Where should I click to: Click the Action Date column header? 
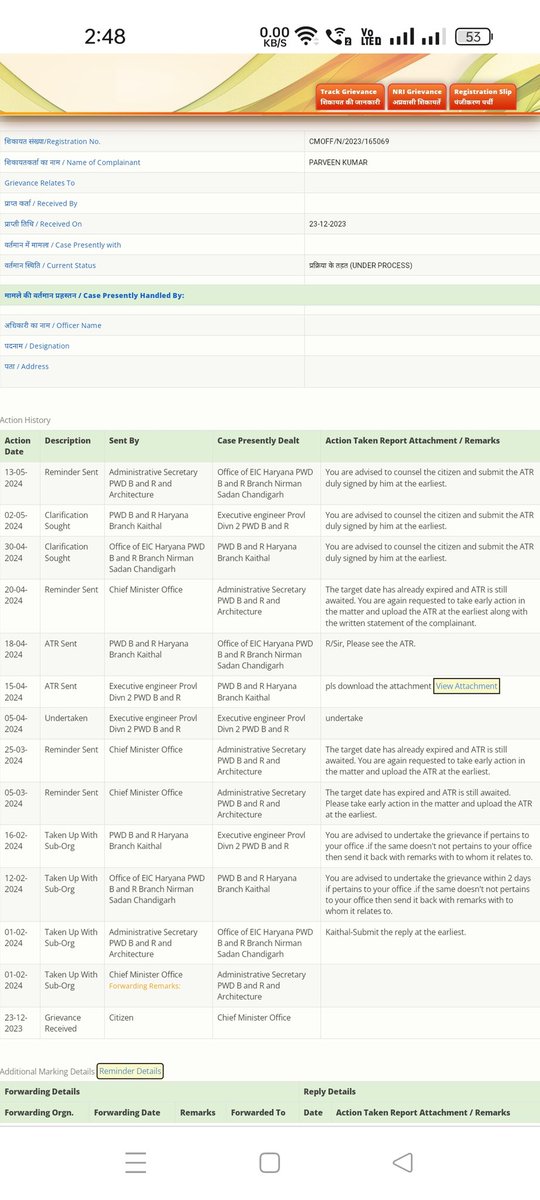pos(18,446)
